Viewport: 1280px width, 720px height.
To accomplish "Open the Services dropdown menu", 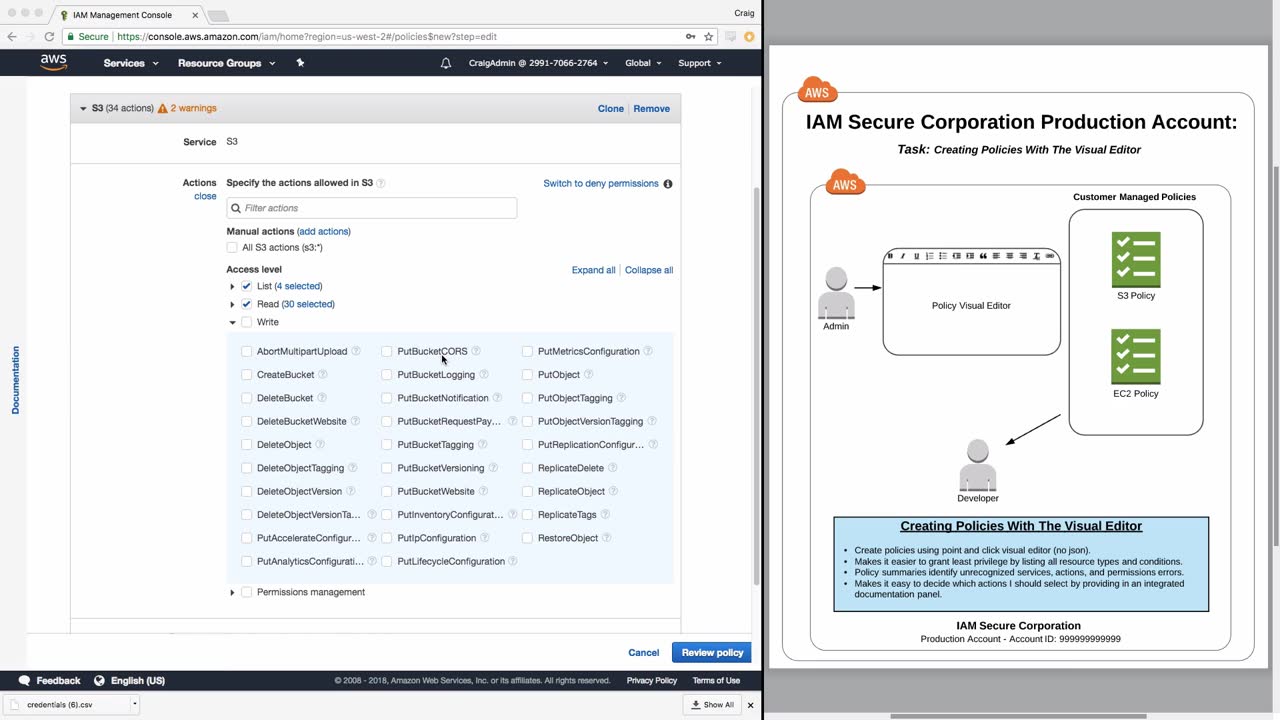I will point(131,63).
